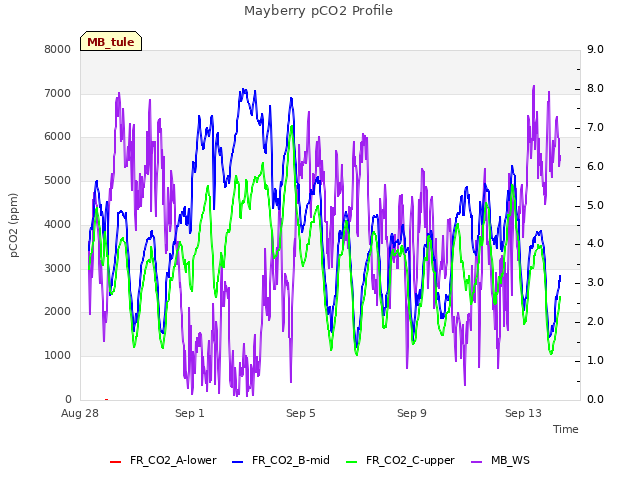Click the 9.0 right axis value
Viewport: 640px width, 480px height.
click(x=595, y=49)
